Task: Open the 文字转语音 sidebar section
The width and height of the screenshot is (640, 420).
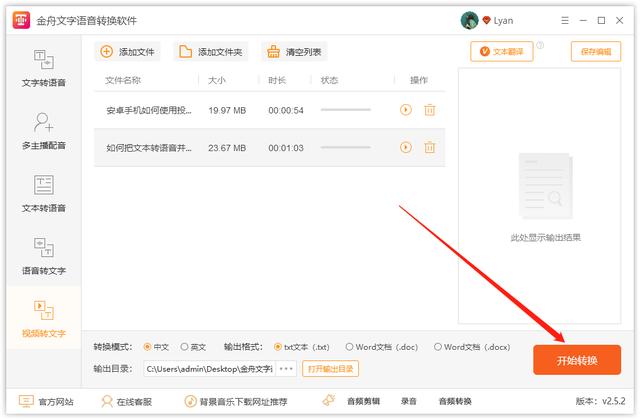Action: 44,68
